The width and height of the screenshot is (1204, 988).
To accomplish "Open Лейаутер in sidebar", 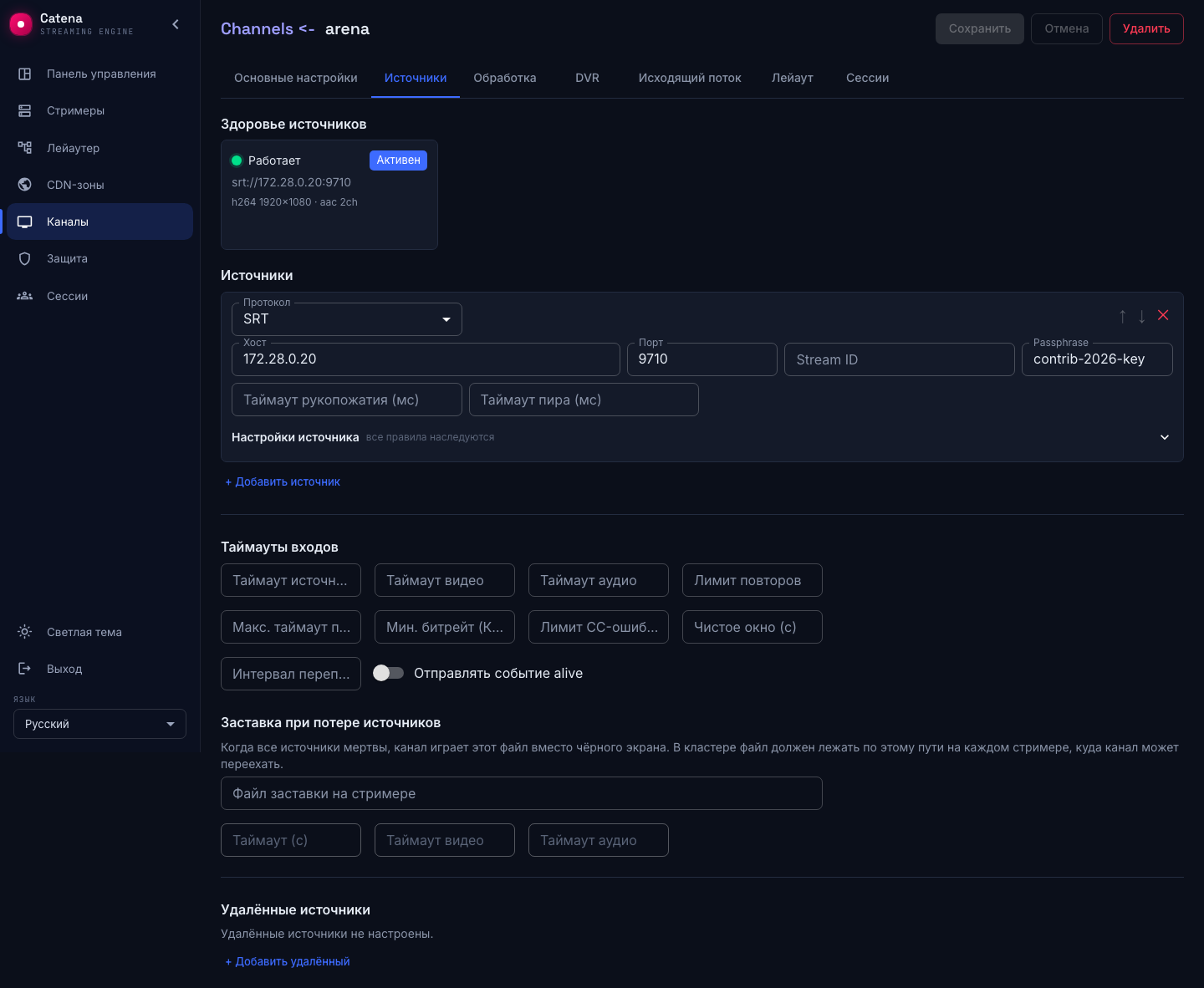I will click(x=99, y=148).
